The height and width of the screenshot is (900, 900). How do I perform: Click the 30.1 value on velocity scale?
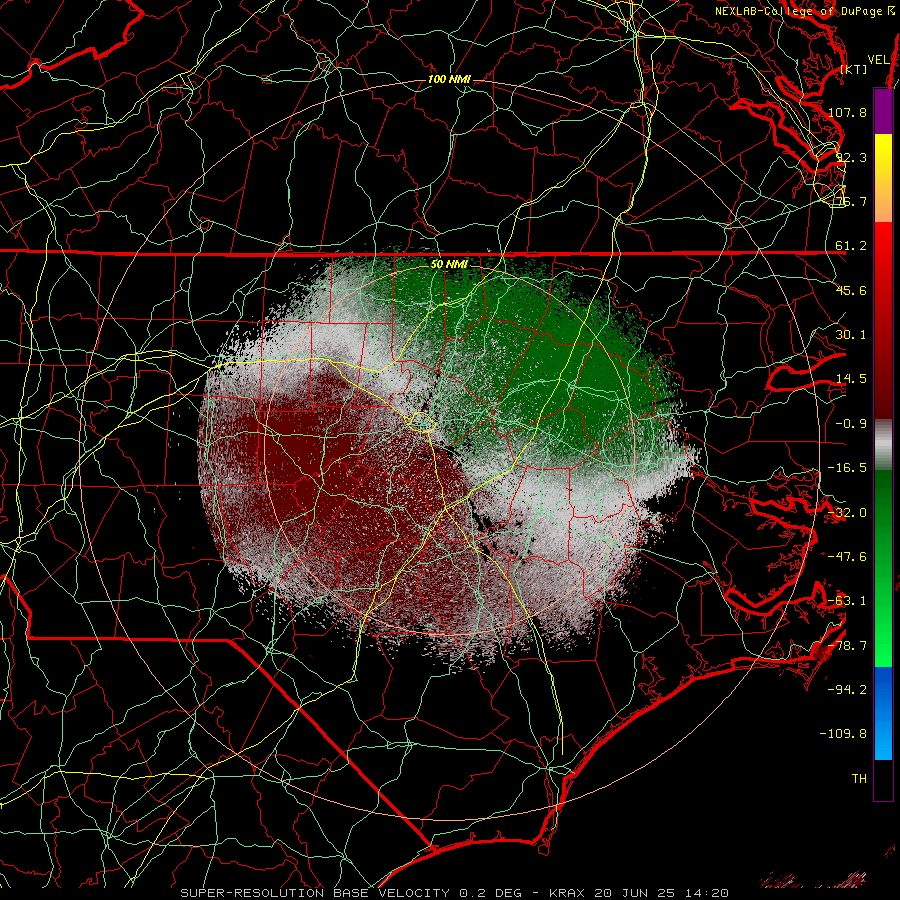click(x=851, y=335)
